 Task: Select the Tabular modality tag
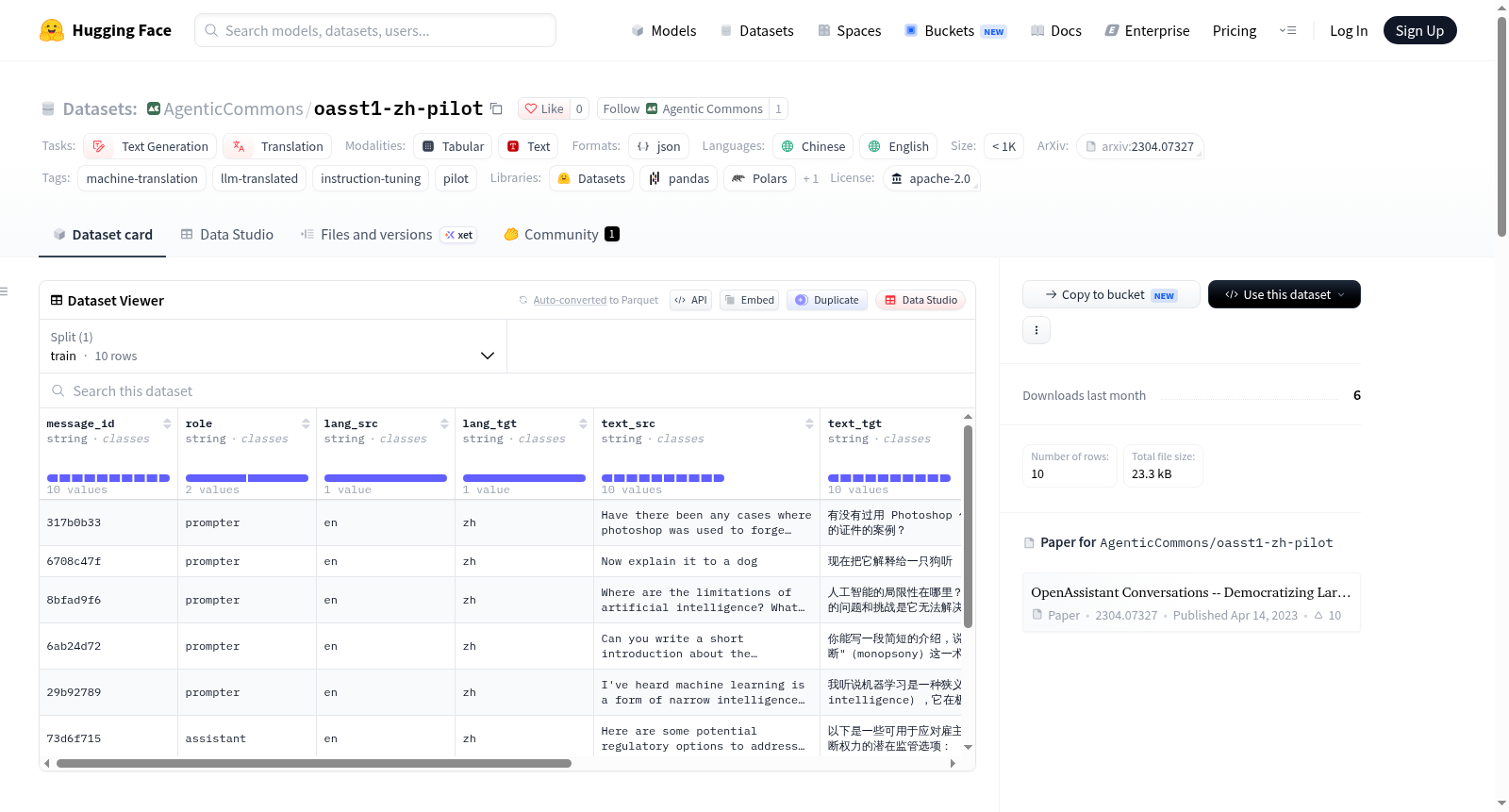pyautogui.click(x=453, y=147)
